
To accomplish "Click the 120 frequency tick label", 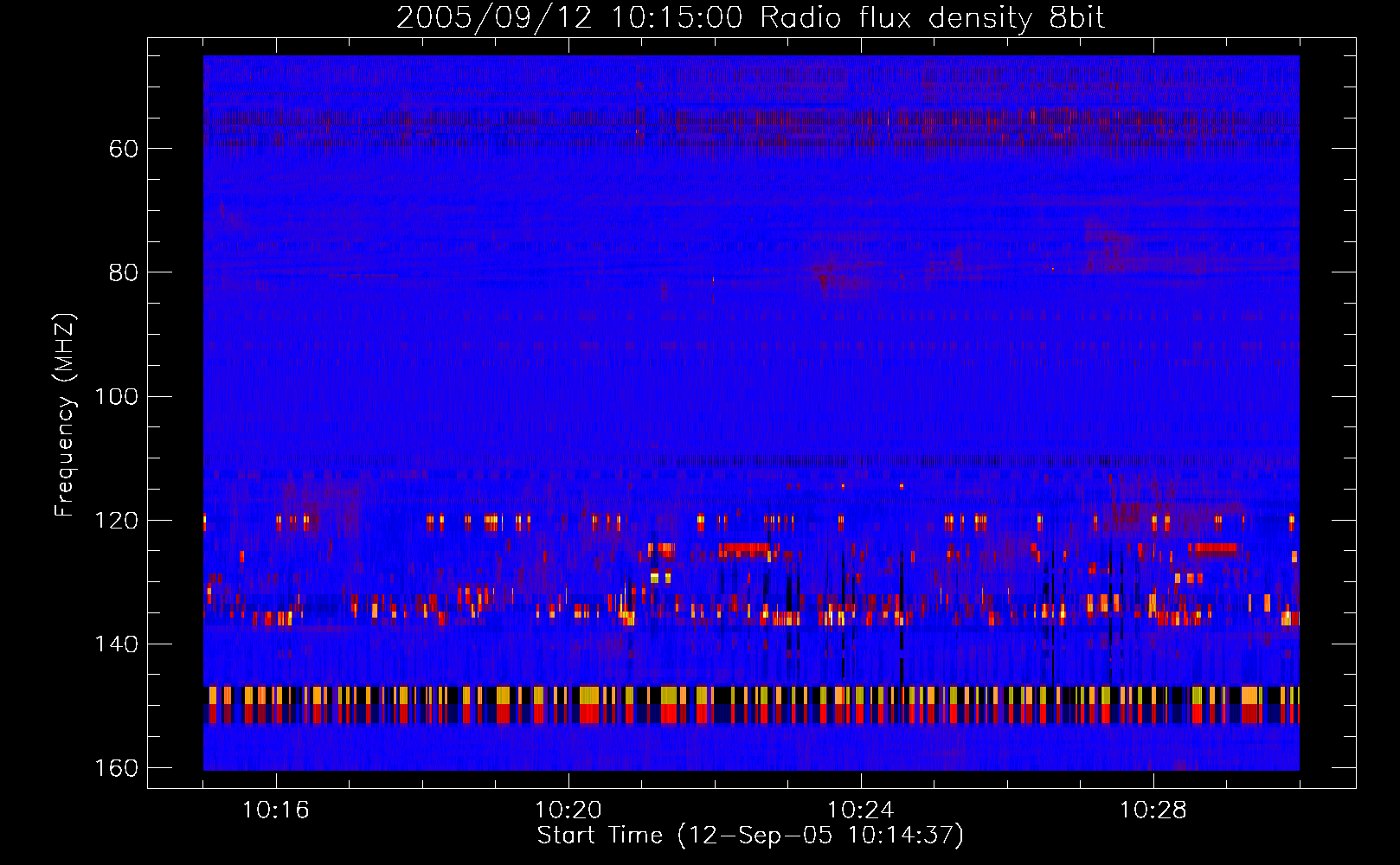I will (116, 521).
